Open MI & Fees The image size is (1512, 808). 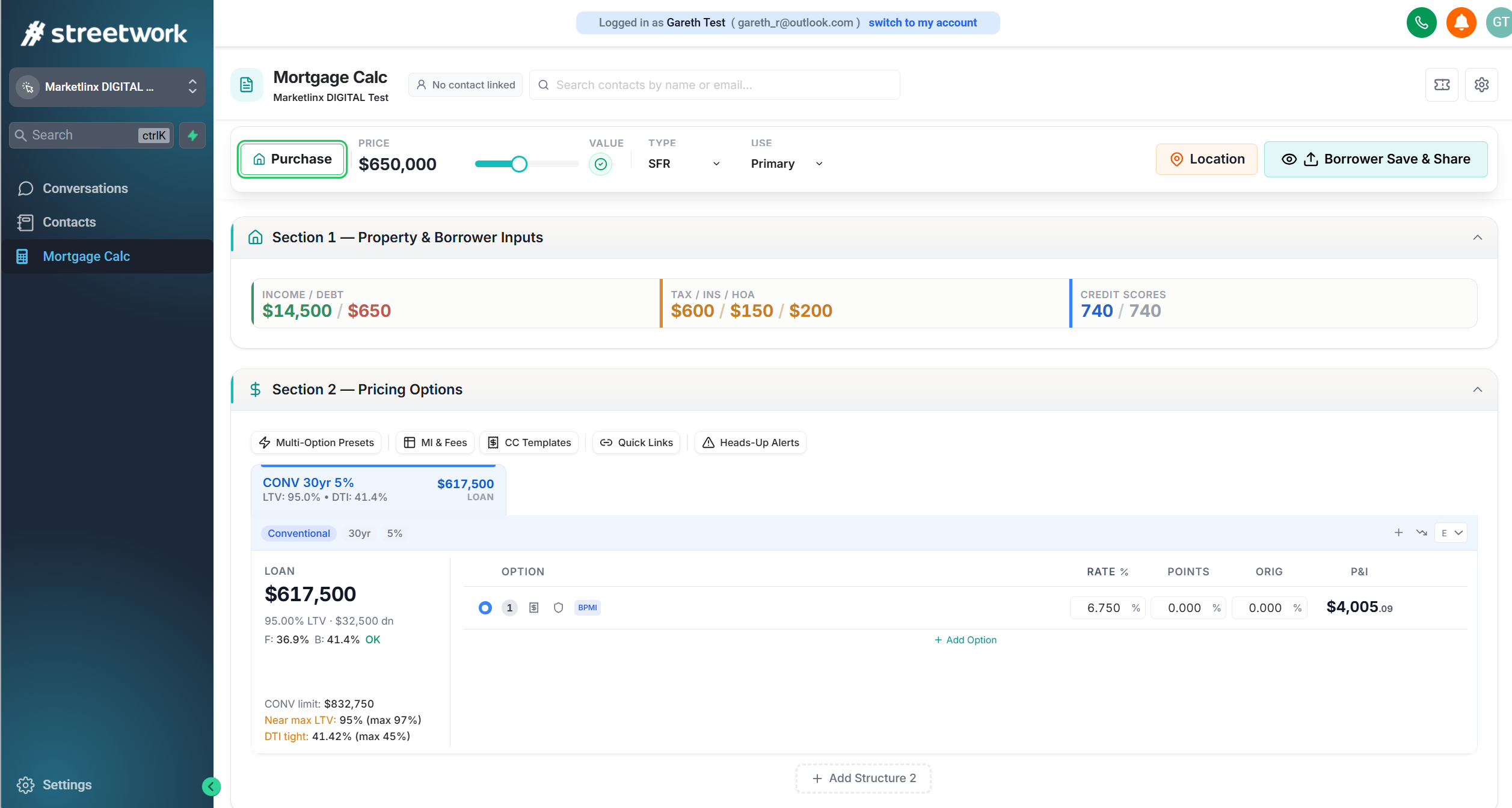(435, 442)
